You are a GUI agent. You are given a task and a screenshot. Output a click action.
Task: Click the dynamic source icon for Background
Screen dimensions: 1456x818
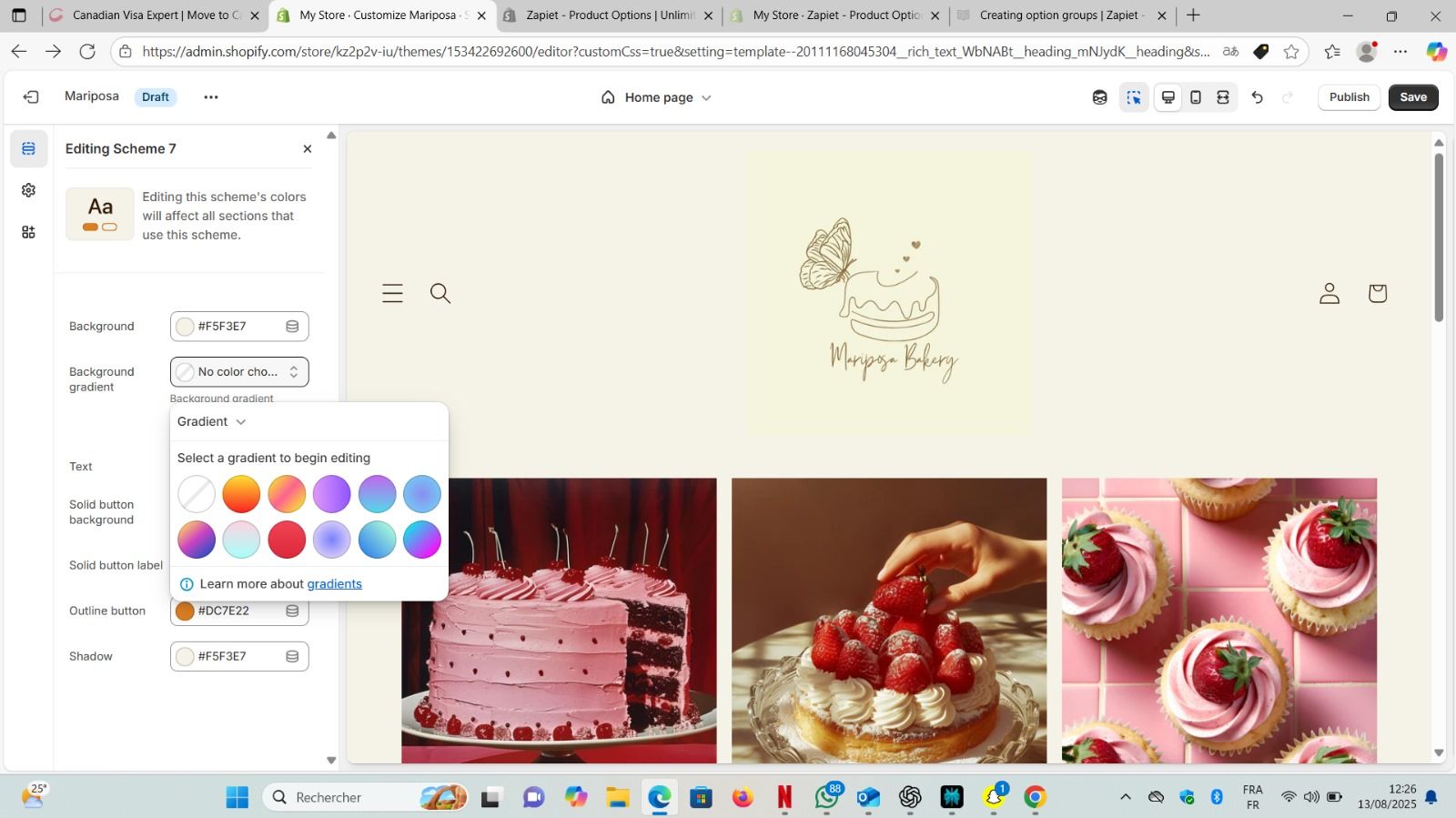[x=292, y=327]
